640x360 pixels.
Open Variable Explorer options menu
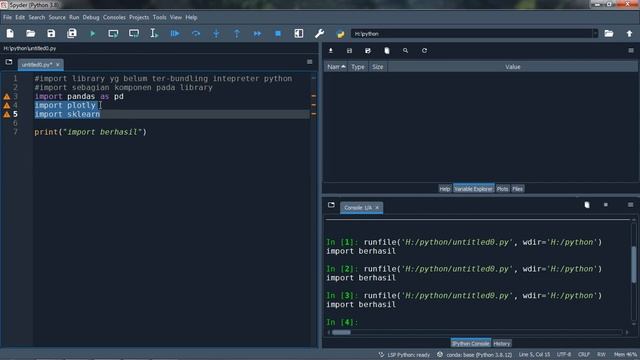pos(631,51)
